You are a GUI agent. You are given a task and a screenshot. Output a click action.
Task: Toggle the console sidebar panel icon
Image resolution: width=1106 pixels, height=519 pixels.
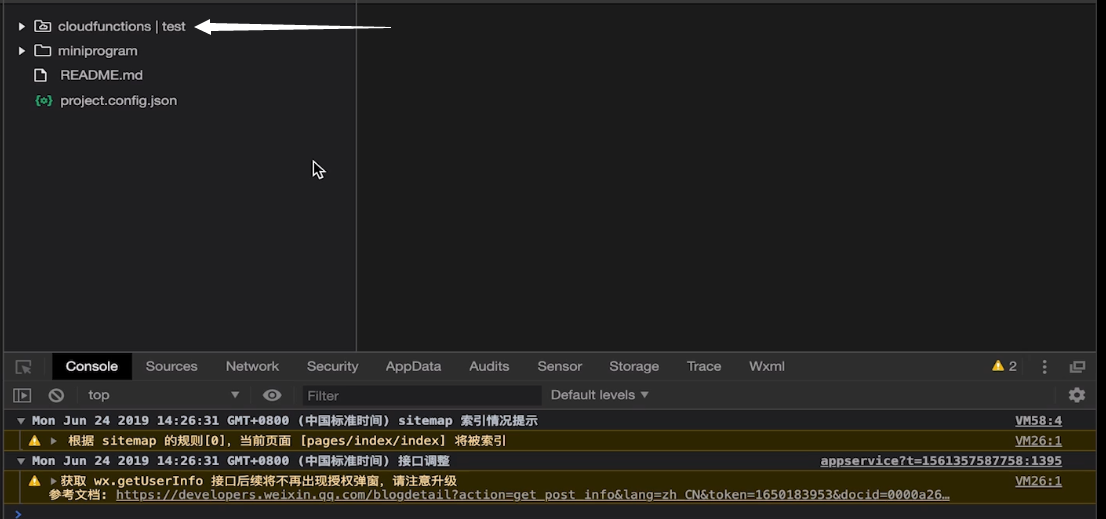tap(23, 396)
